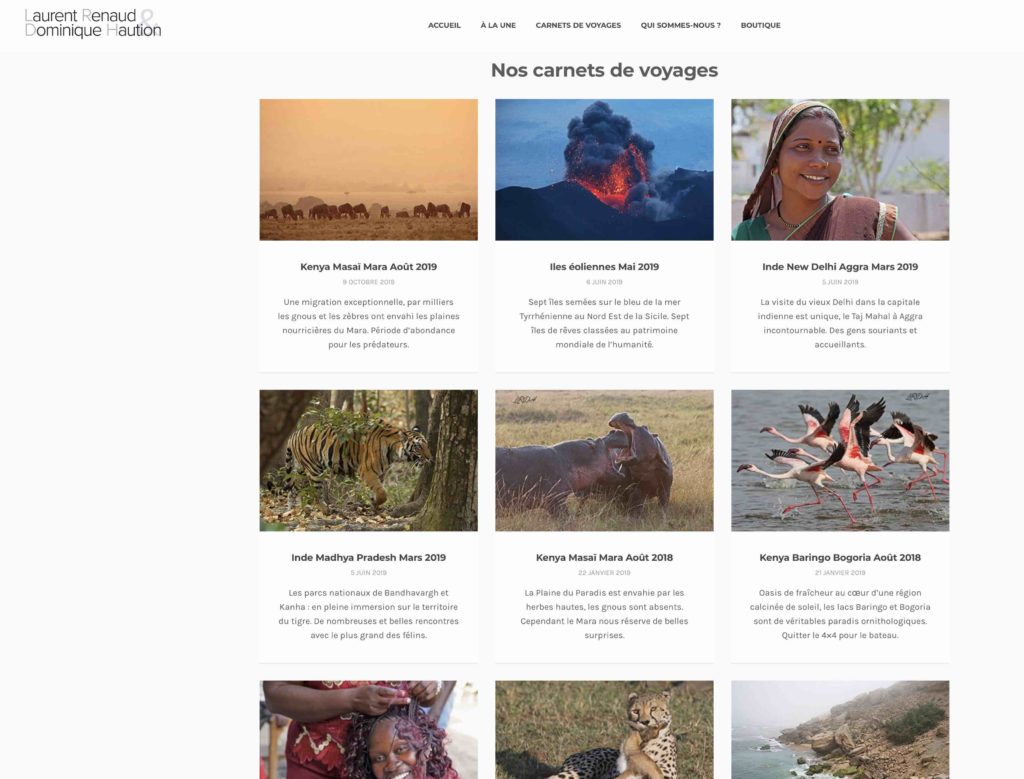Viewport: 1024px width, 779px height.
Task: Visit the BOUTIQUE page
Action: tap(760, 25)
